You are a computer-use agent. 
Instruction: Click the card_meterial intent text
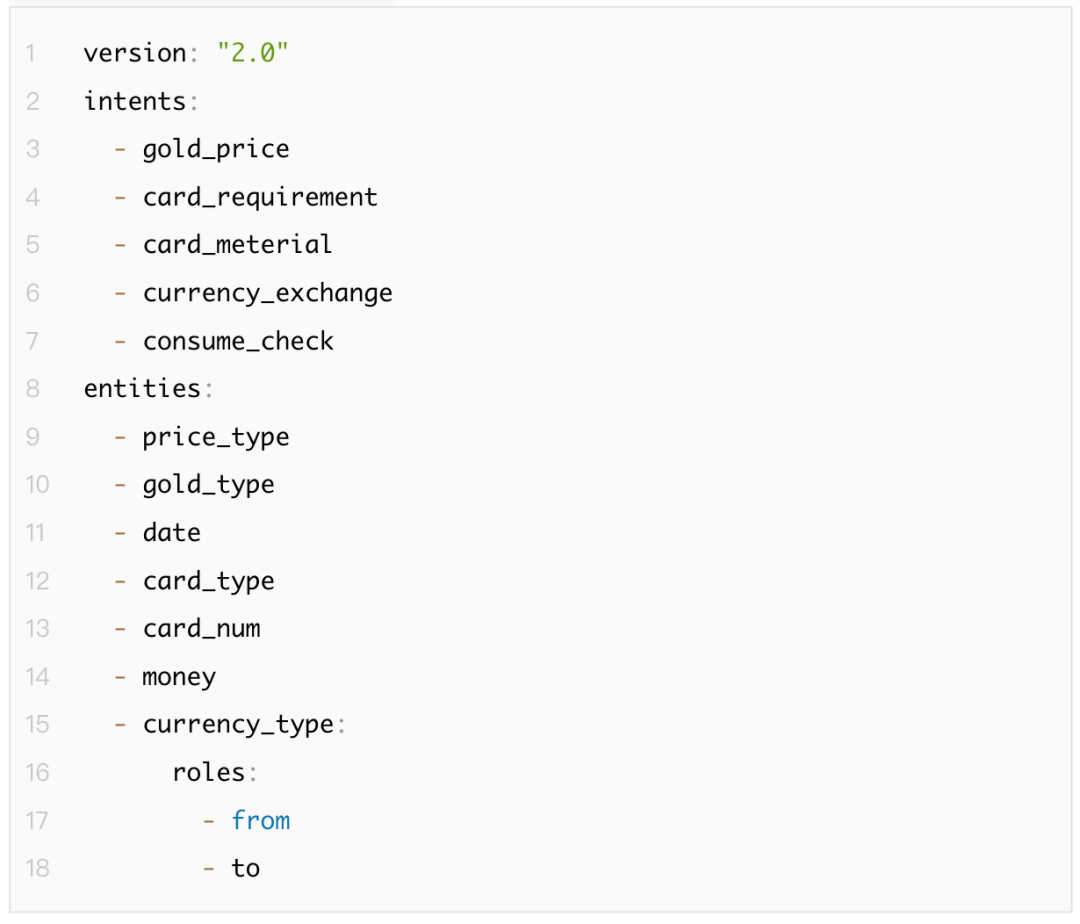(x=237, y=245)
